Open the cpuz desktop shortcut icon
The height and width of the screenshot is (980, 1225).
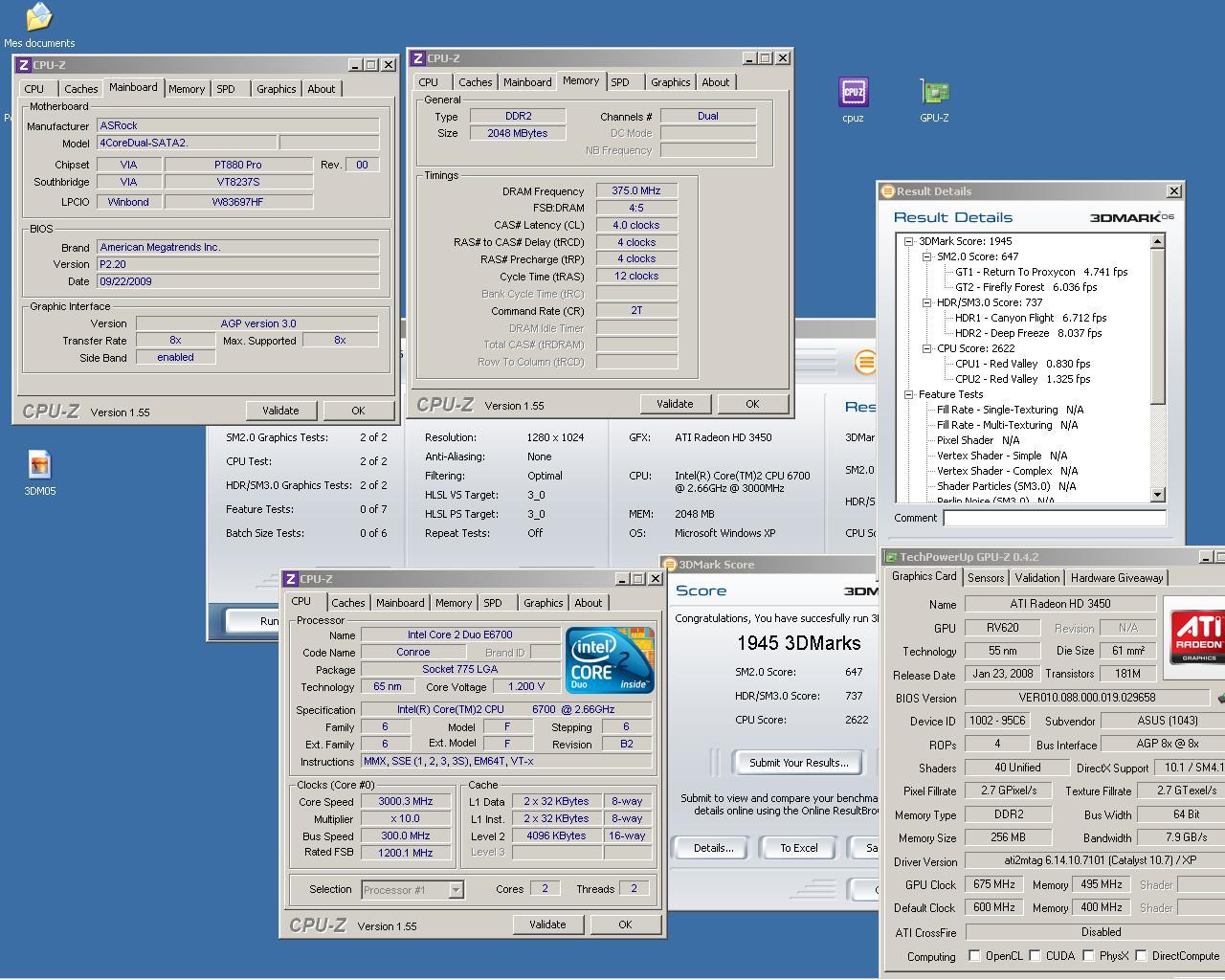click(853, 92)
